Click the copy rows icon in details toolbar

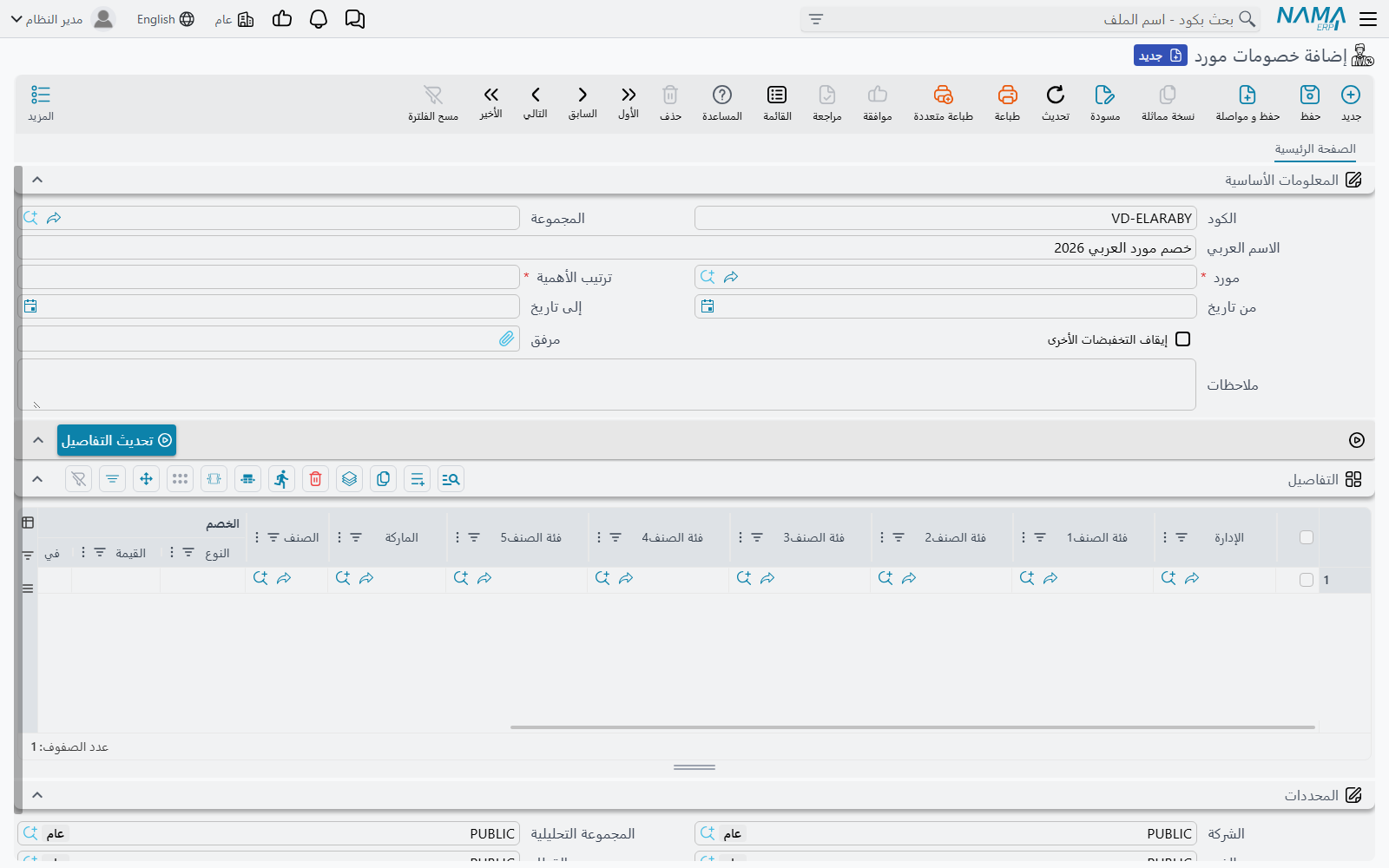click(x=383, y=479)
